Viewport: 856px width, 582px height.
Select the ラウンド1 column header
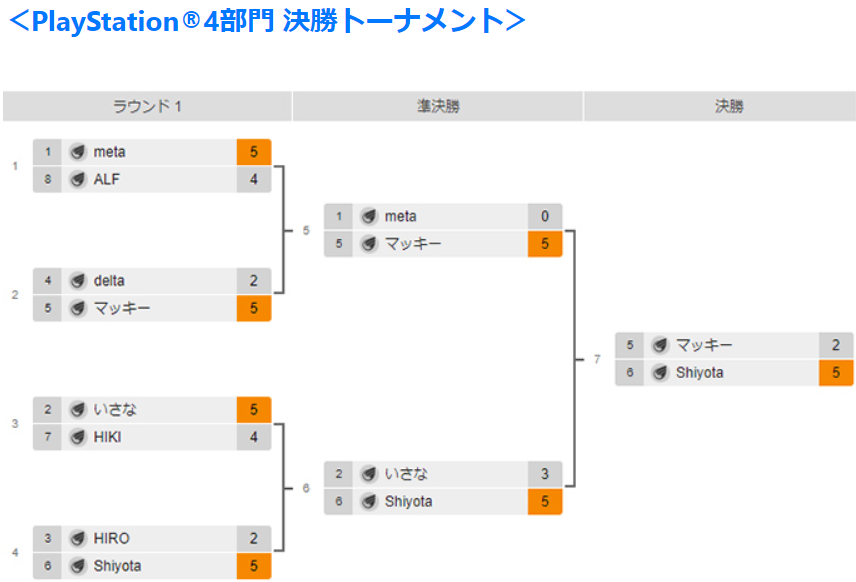[x=147, y=106]
